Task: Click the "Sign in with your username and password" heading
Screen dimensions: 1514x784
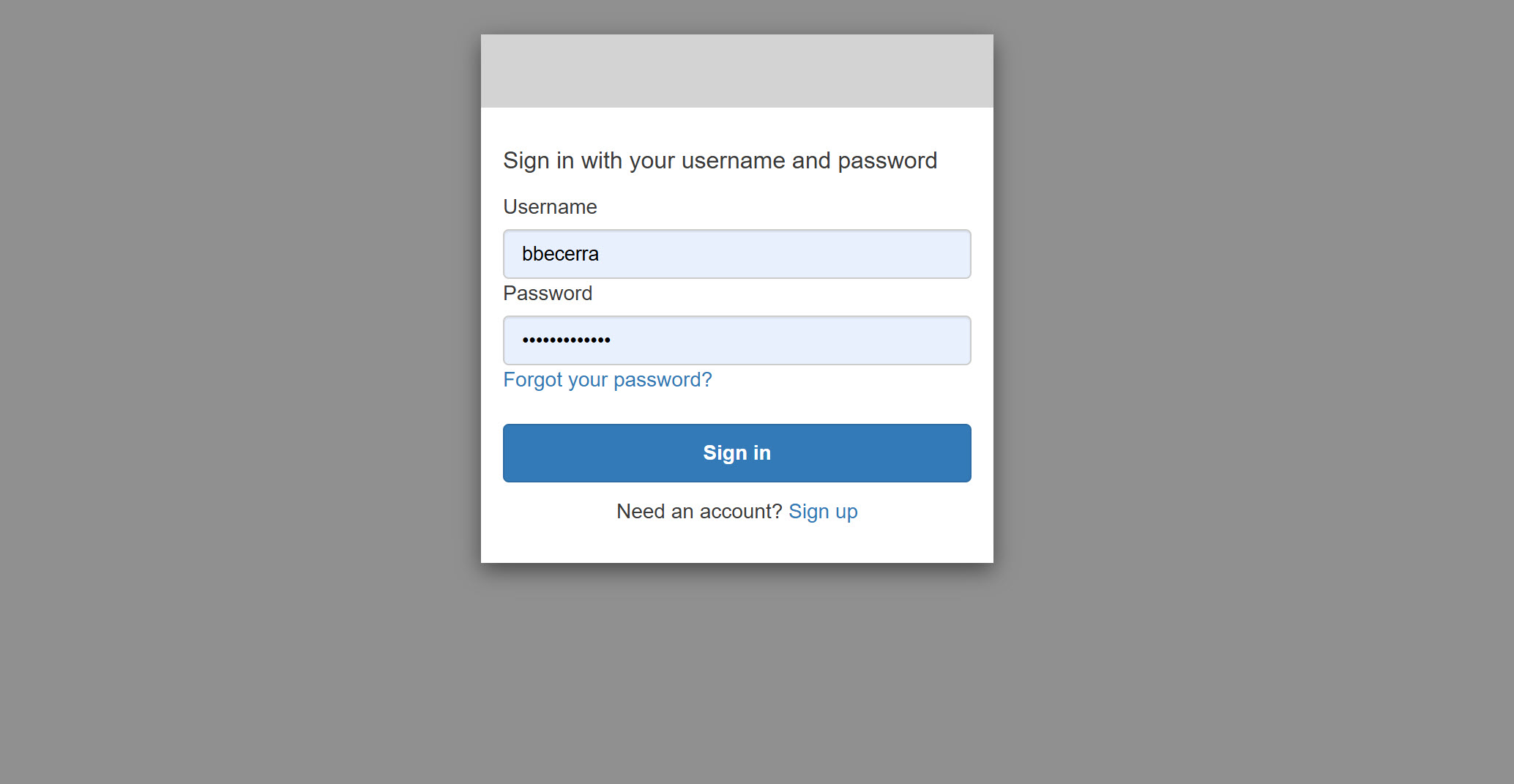Action: coord(720,161)
